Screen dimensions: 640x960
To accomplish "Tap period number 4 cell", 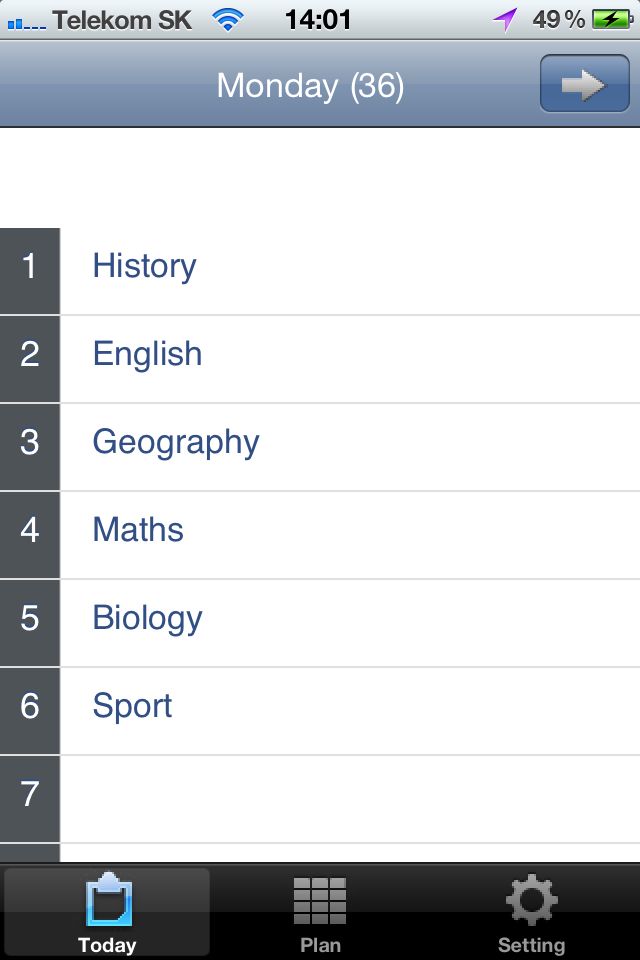I will 29,530.
